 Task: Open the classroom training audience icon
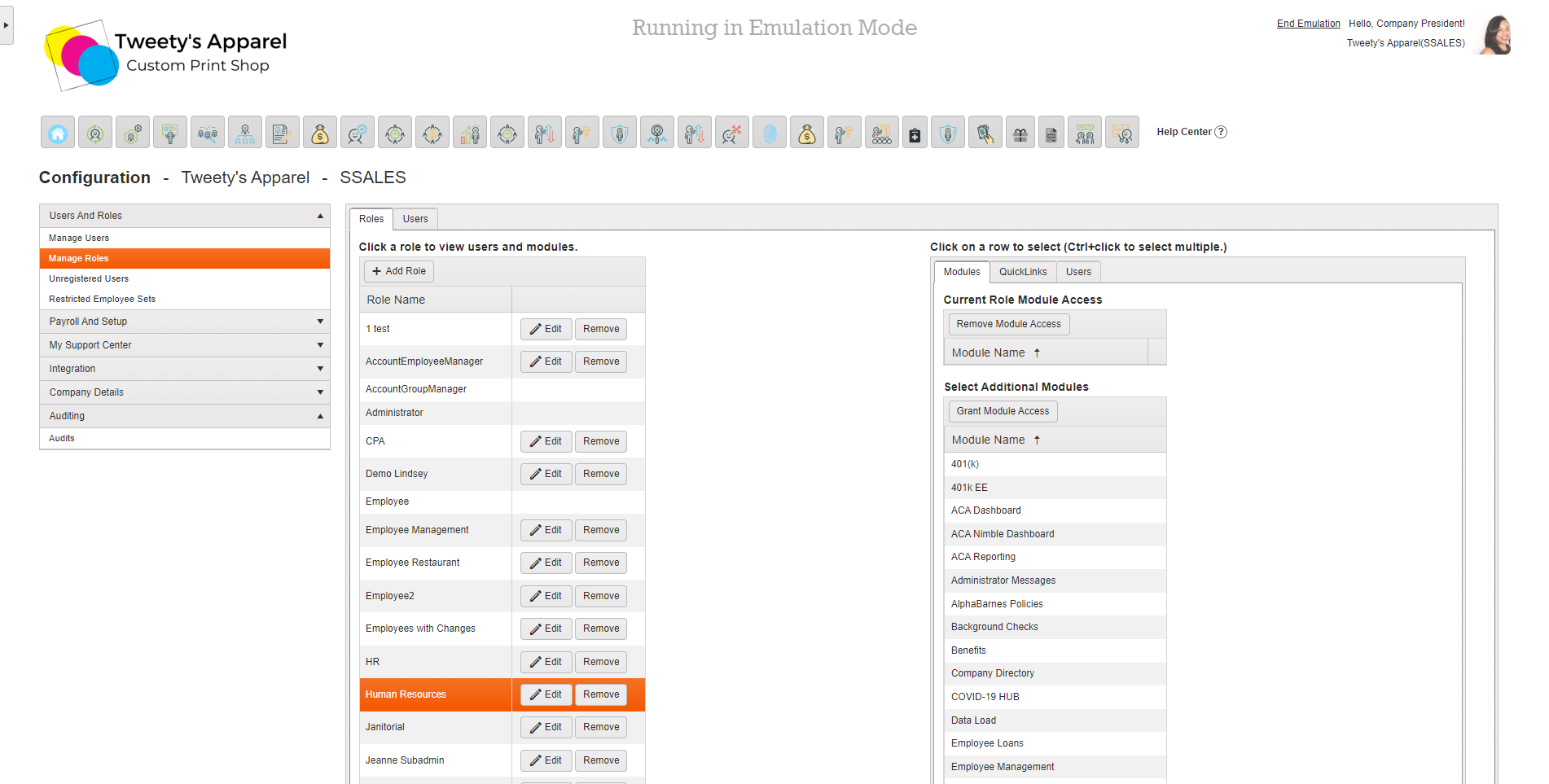click(882, 132)
